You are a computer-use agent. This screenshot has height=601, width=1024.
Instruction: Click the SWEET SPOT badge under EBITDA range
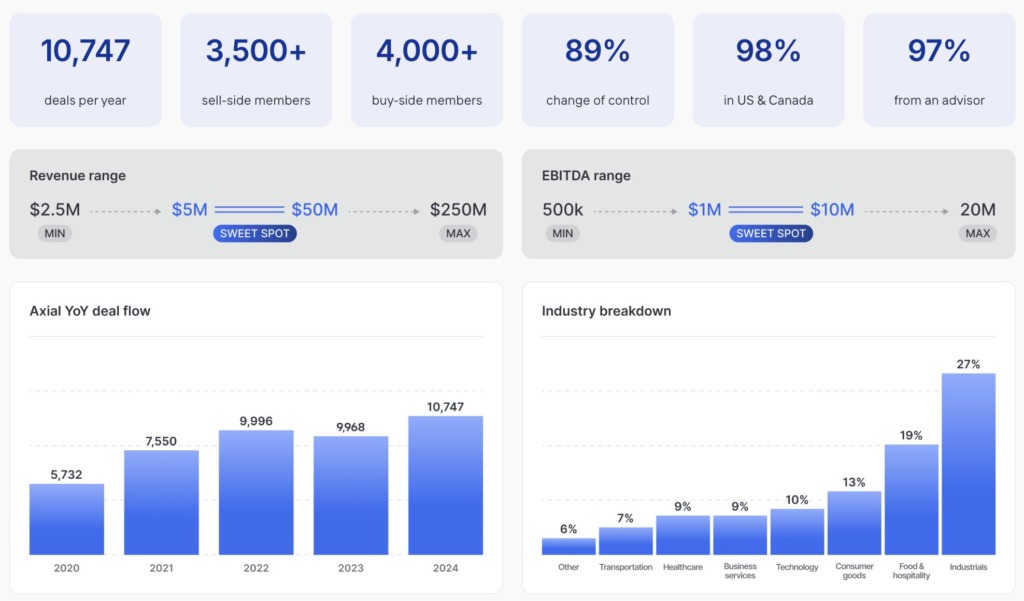771,233
